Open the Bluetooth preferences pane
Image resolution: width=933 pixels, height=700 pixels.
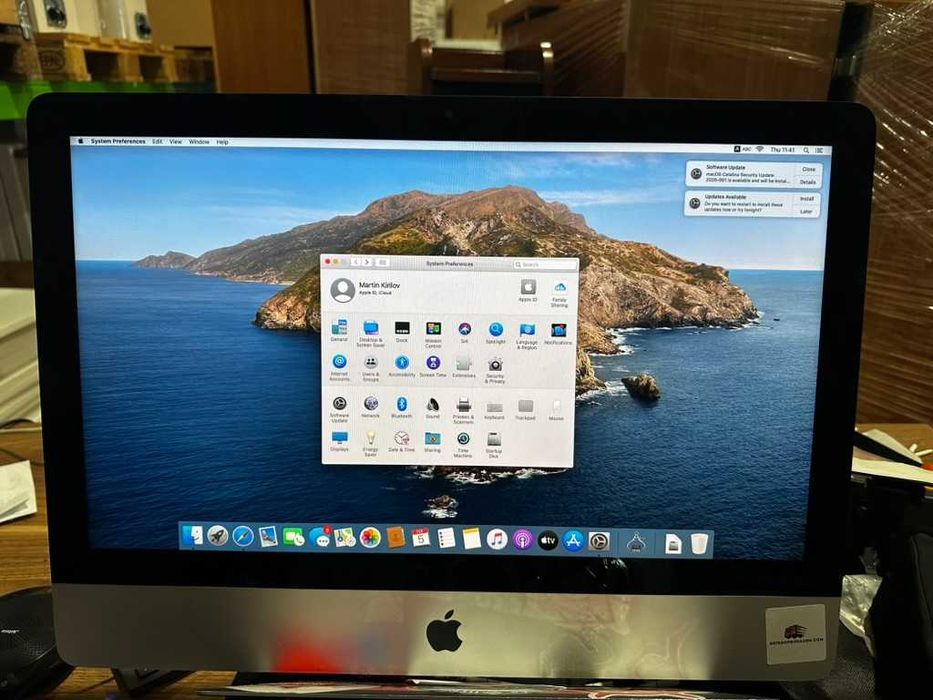click(x=402, y=407)
